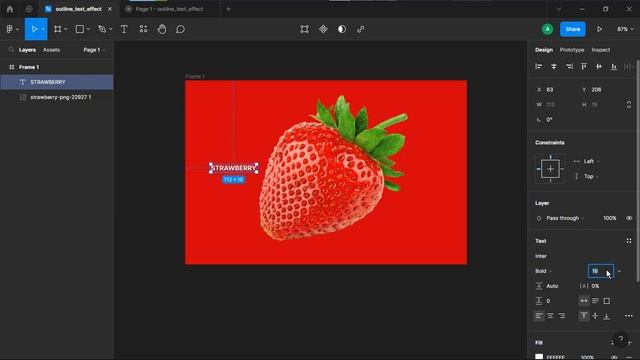Set text resizing to Fixed size
Image resolution: width=640 pixels, height=360 pixels.
click(607, 301)
